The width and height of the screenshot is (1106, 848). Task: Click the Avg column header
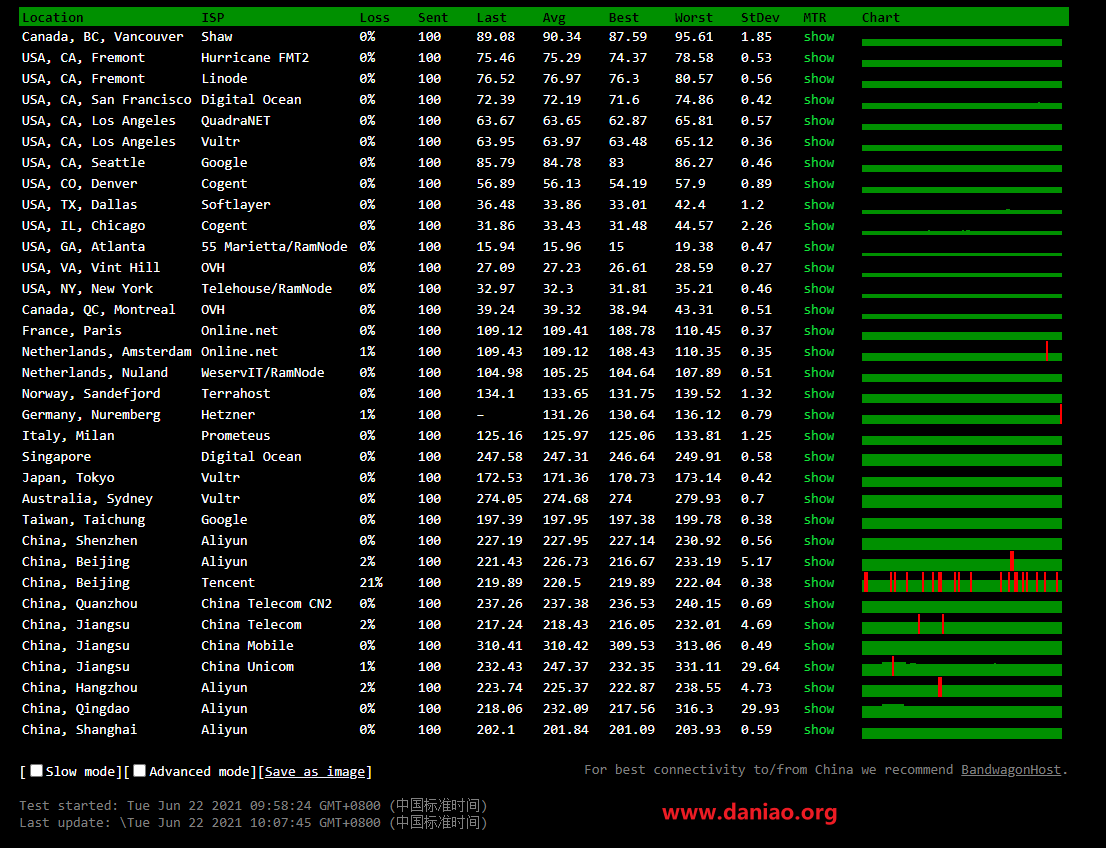pos(554,18)
